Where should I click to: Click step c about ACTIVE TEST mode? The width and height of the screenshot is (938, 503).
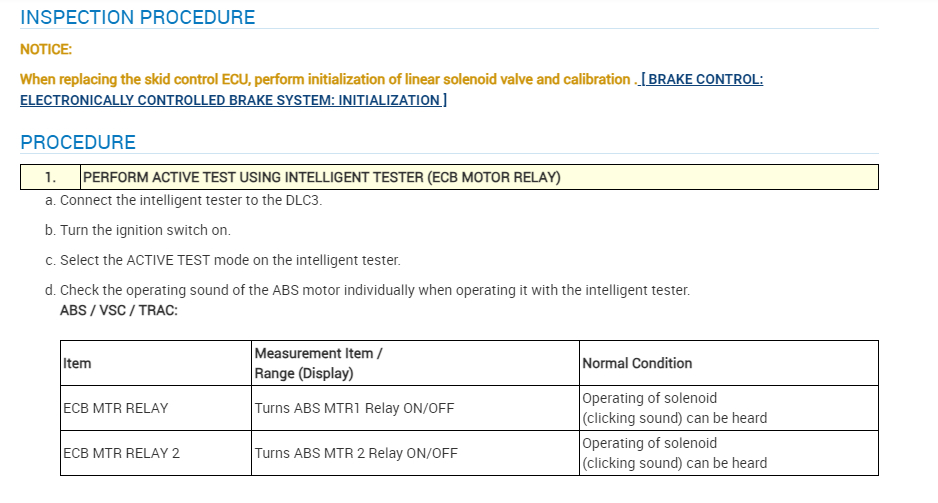(229, 260)
